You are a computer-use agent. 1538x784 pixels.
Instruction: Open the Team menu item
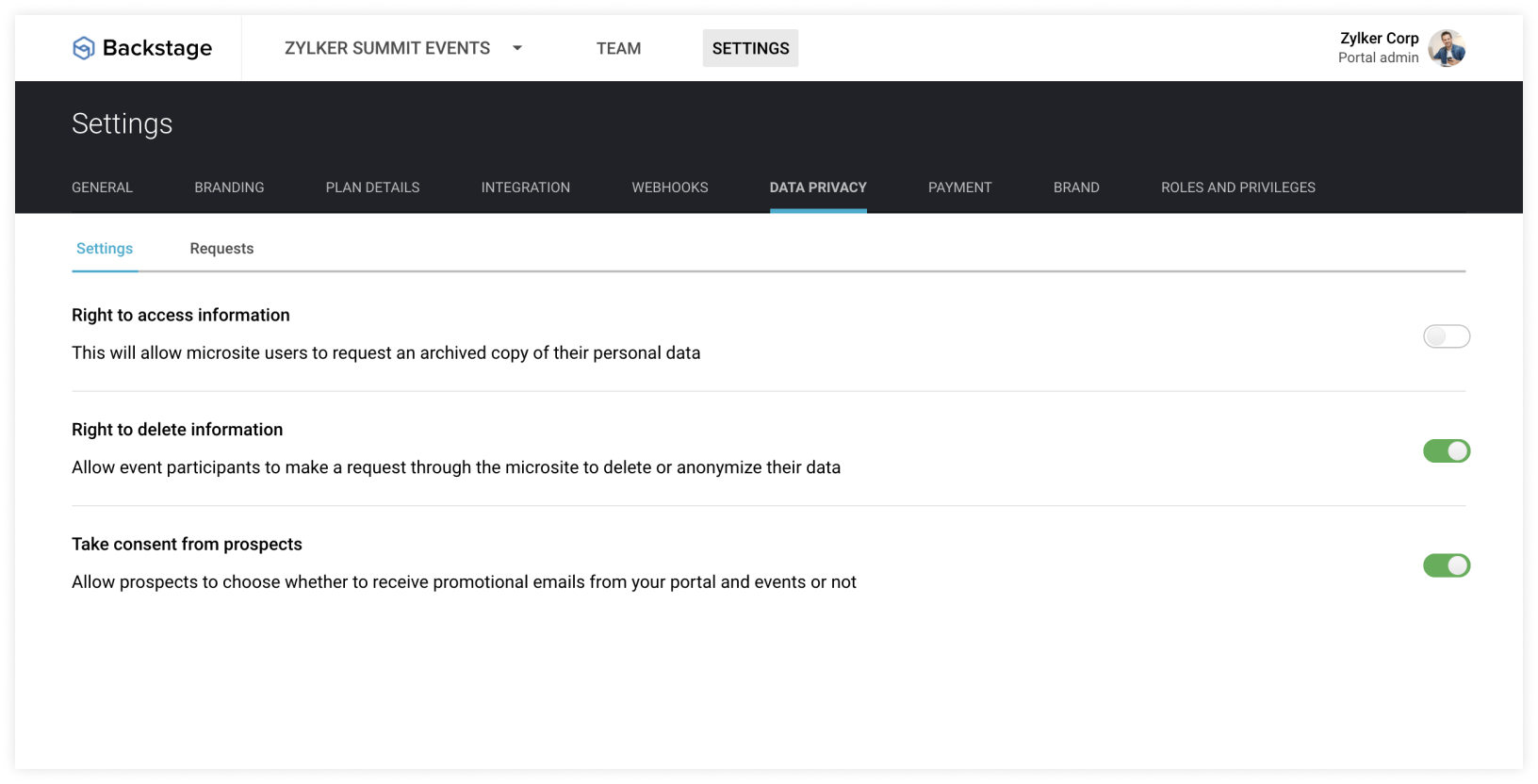[618, 48]
